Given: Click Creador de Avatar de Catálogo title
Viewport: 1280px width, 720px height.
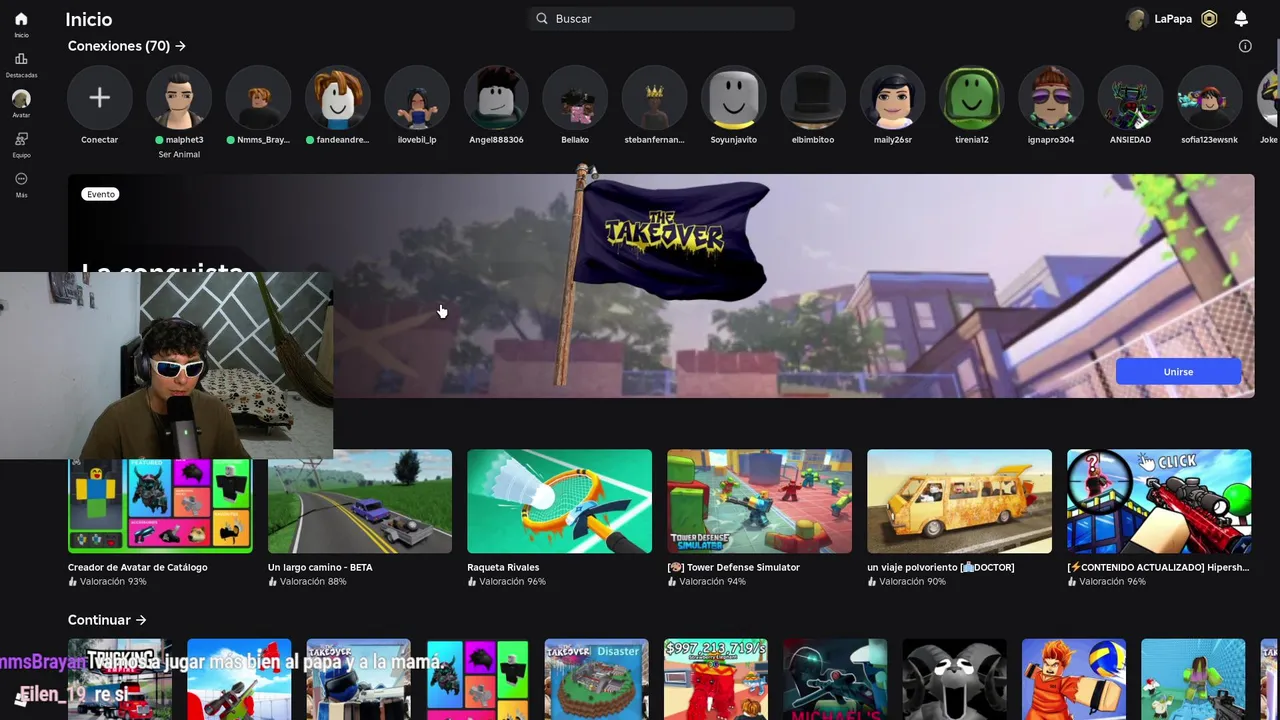Looking at the screenshot, I should coord(138,567).
